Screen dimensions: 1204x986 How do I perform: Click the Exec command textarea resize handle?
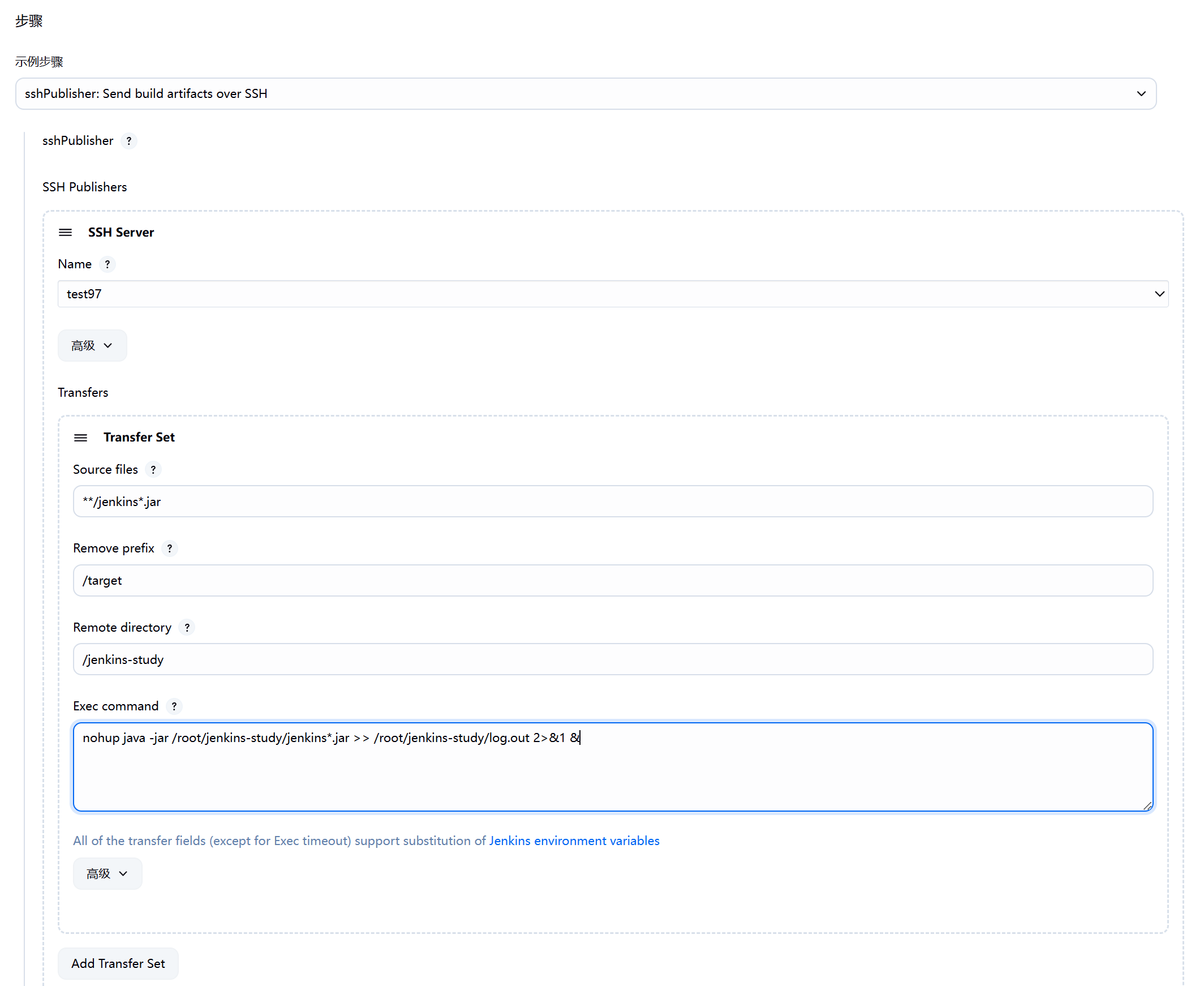point(1147,806)
